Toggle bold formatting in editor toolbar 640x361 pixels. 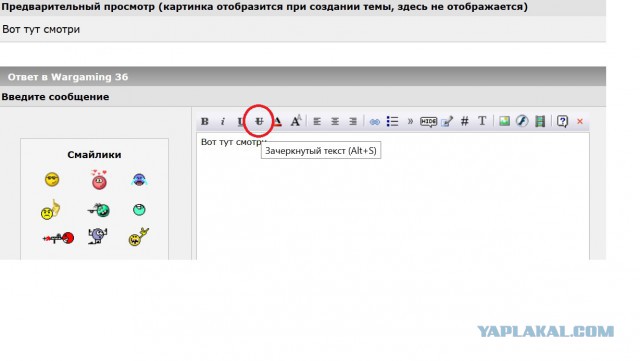pyautogui.click(x=205, y=121)
